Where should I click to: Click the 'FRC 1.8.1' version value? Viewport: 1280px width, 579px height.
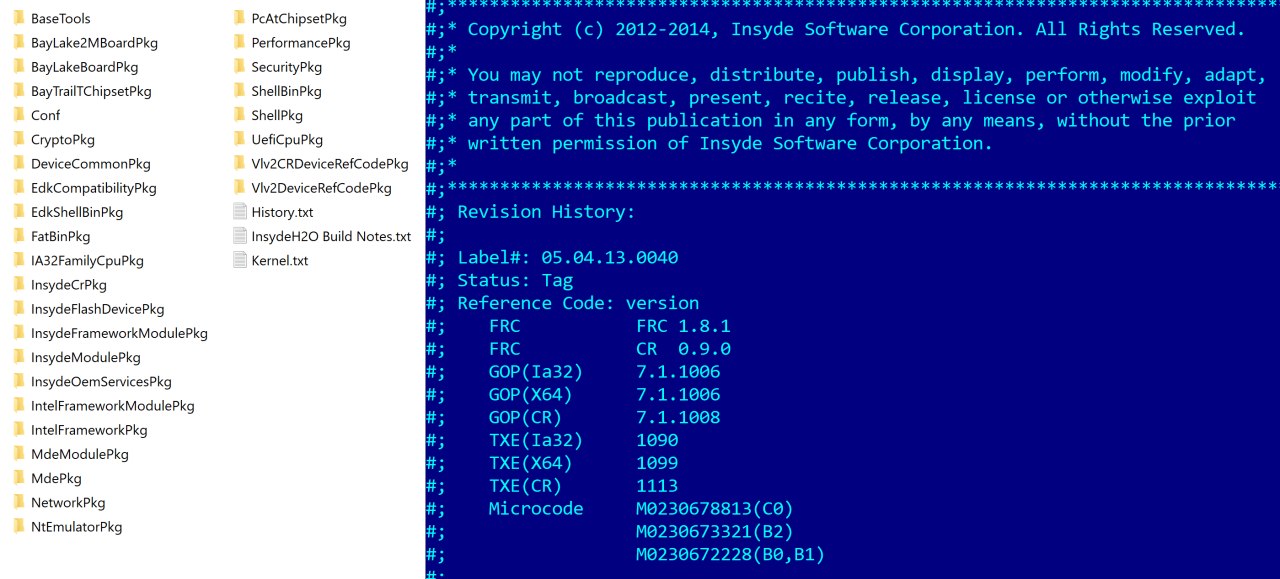click(x=683, y=326)
